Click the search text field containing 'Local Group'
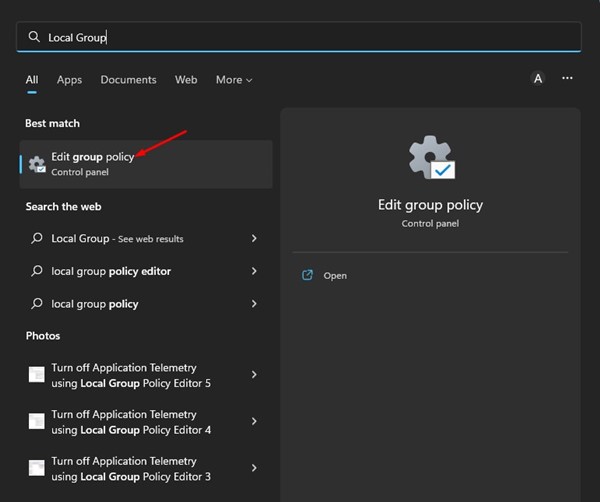The width and height of the screenshot is (600, 502). (x=300, y=37)
